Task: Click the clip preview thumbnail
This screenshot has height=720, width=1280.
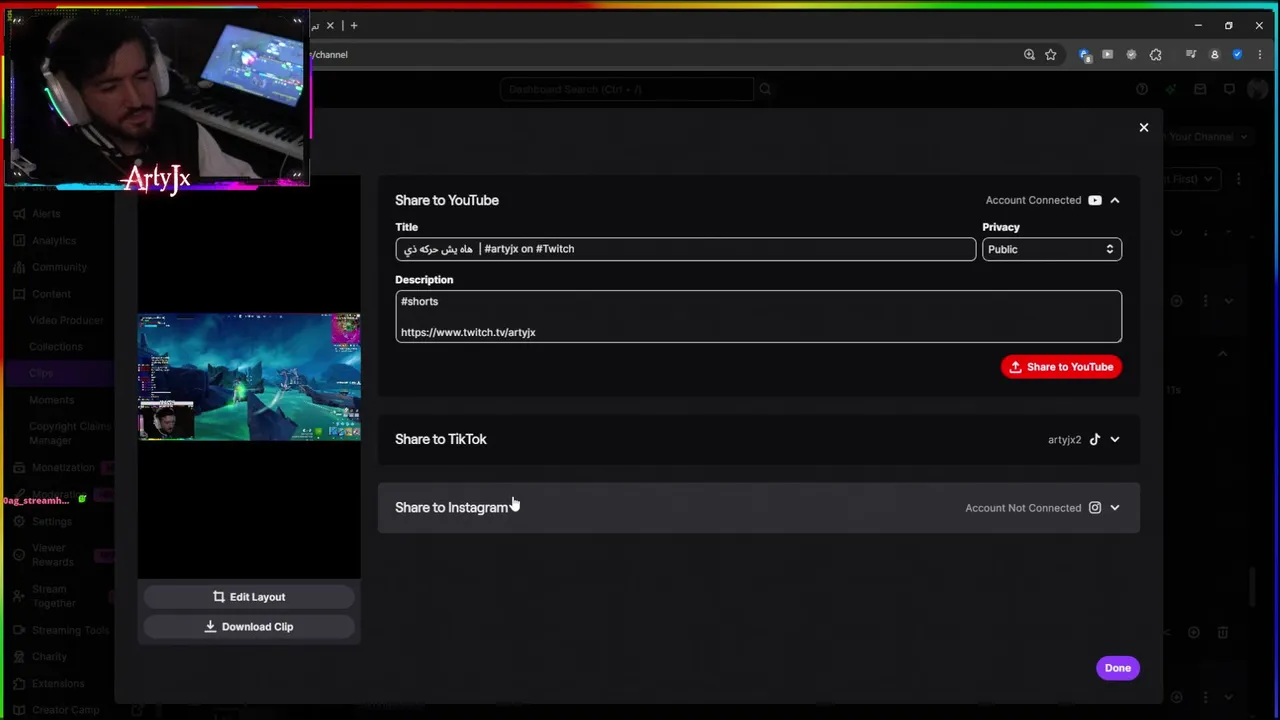Action: (x=249, y=377)
